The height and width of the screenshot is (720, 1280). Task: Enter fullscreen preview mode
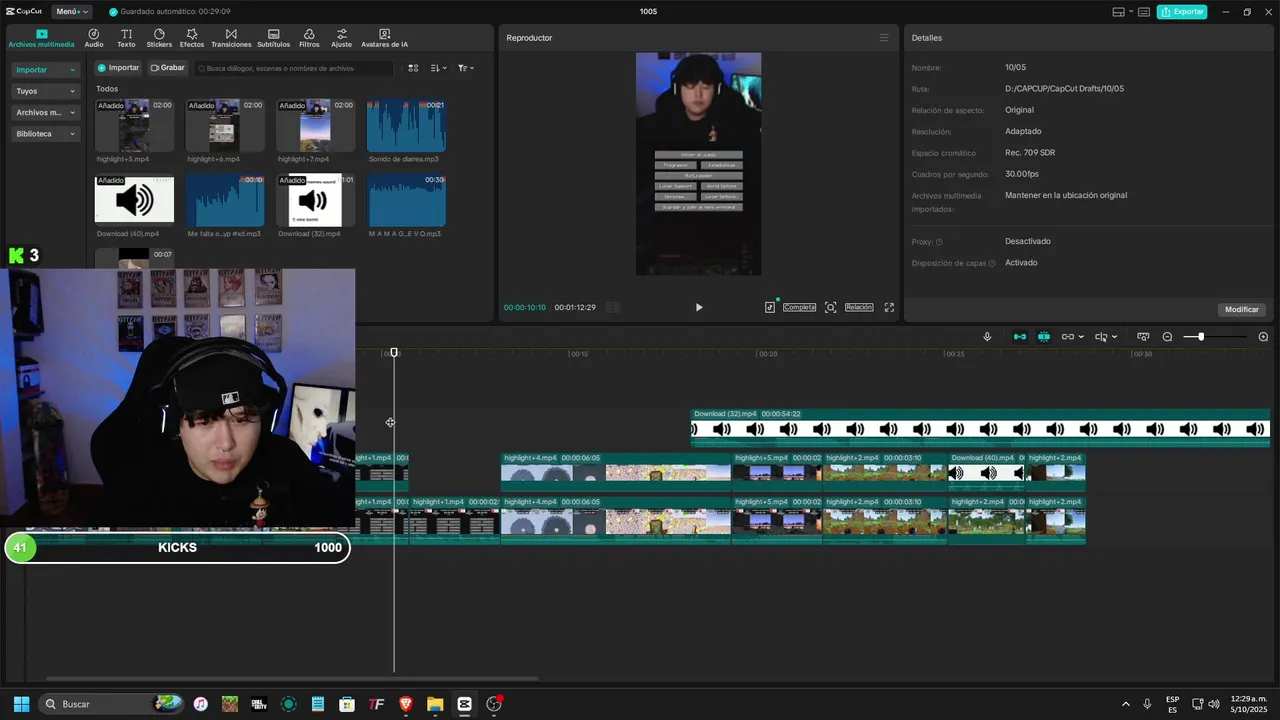click(x=889, y=307)
